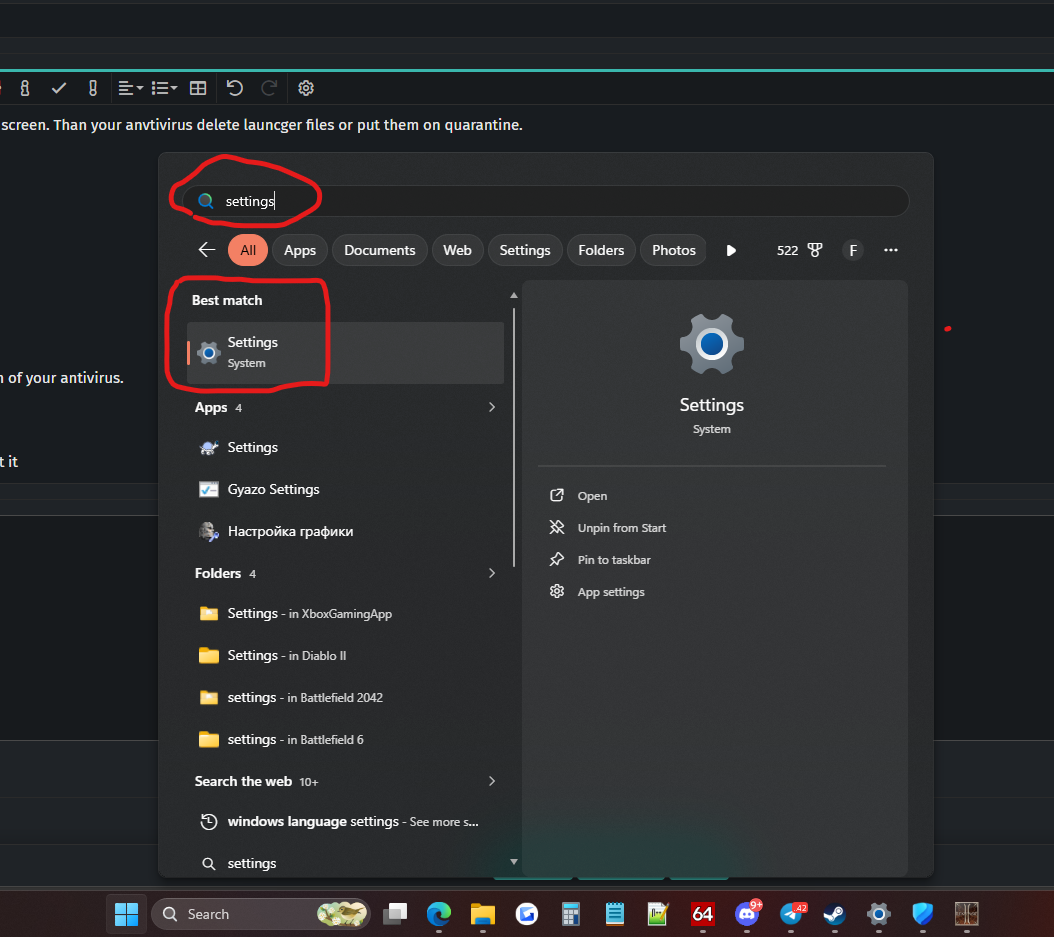This screenshot has height=937, width=1054.
Task: Click the checkmark icon in editor toolbar
Action: 59,88
